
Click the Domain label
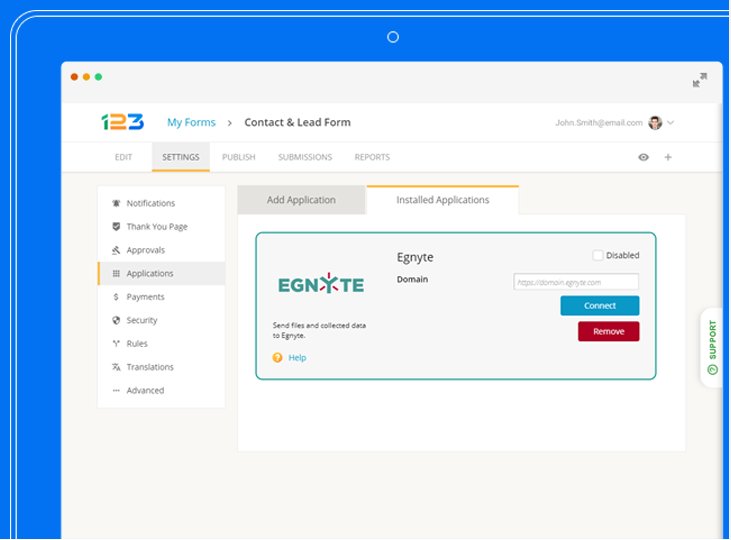(x=412, y=279)
